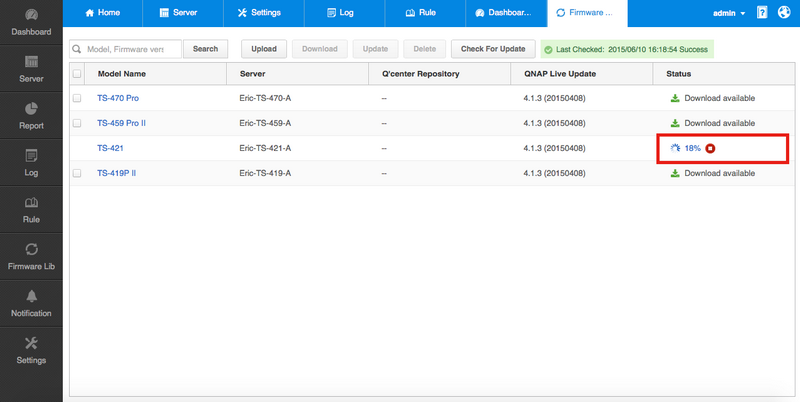Click the Eric-TS-470-A server cell

265,98
